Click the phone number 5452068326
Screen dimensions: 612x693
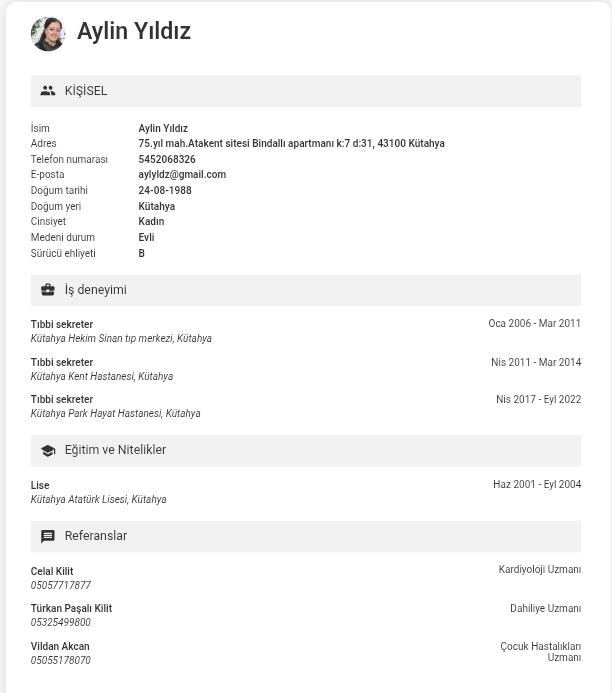coord(167,159)
